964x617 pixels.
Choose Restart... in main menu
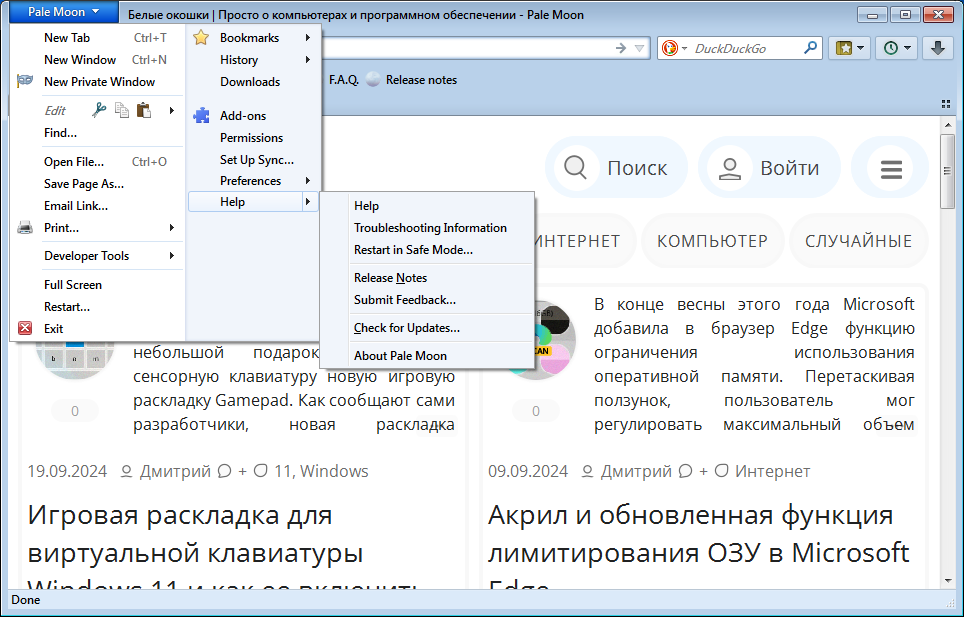[98, 307]
